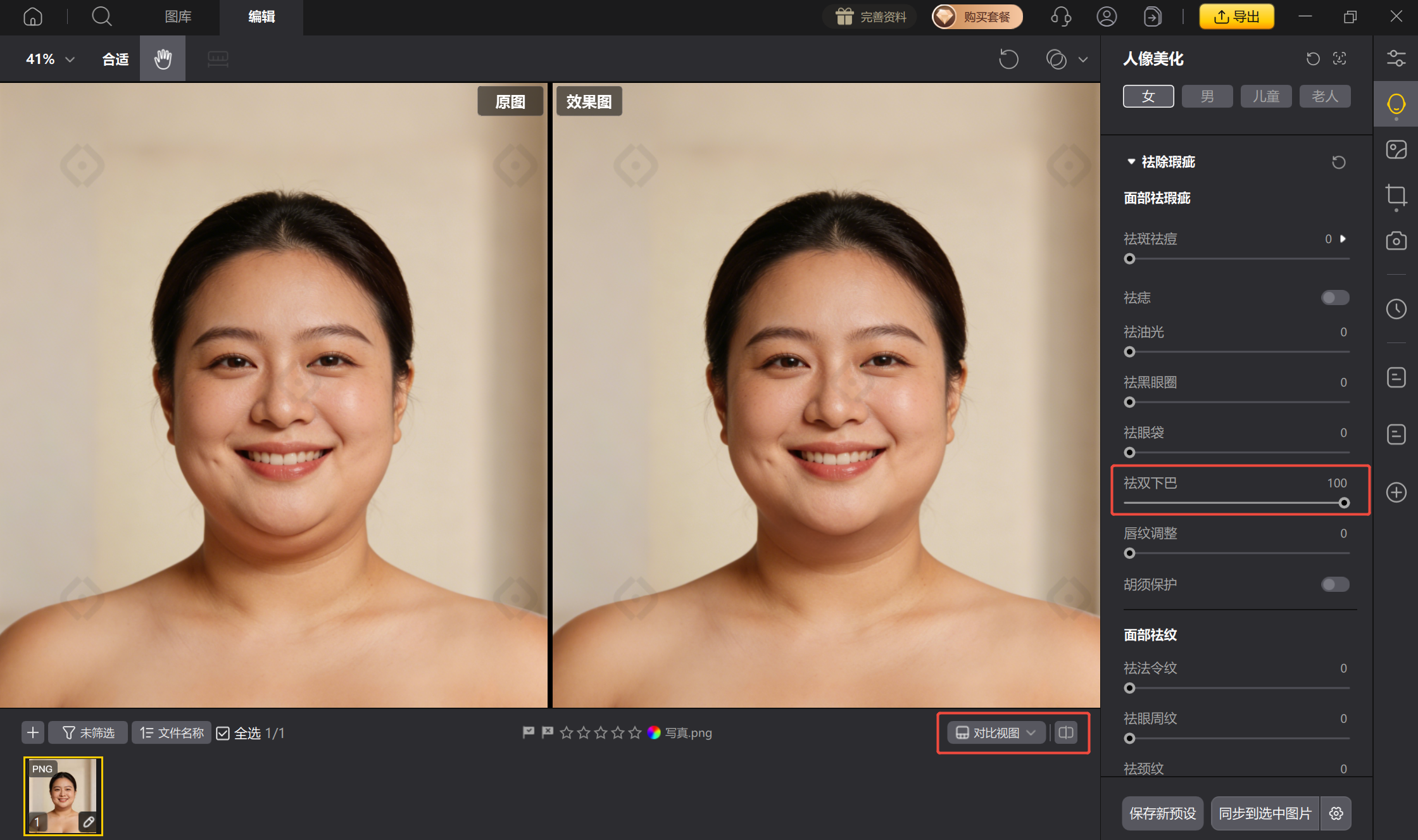Viewport: 1418px width, 840px height.
Task: Open the search magnifier icon
Action: 101,16
